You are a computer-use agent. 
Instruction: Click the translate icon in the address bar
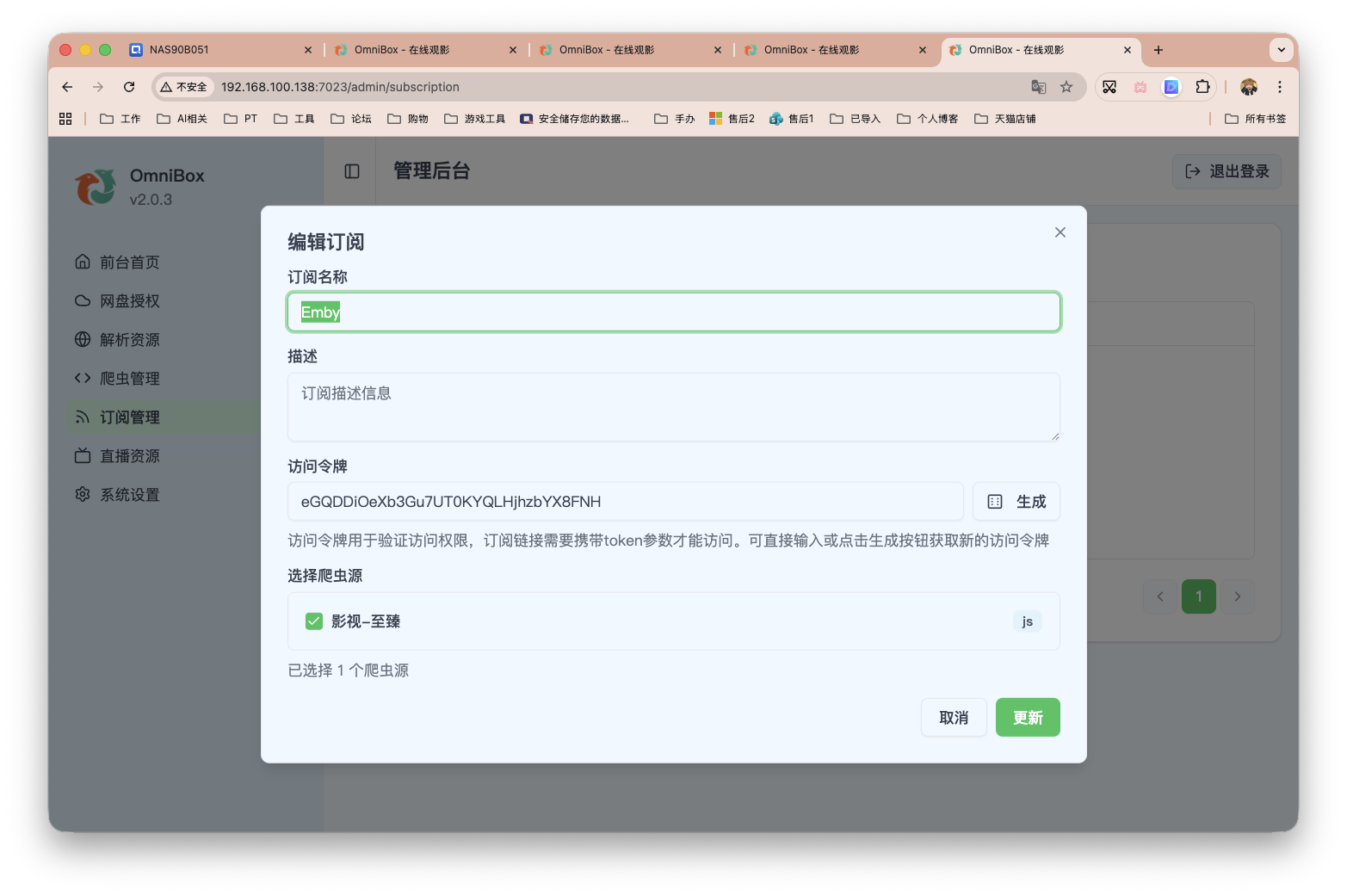tap(1039, 87)
